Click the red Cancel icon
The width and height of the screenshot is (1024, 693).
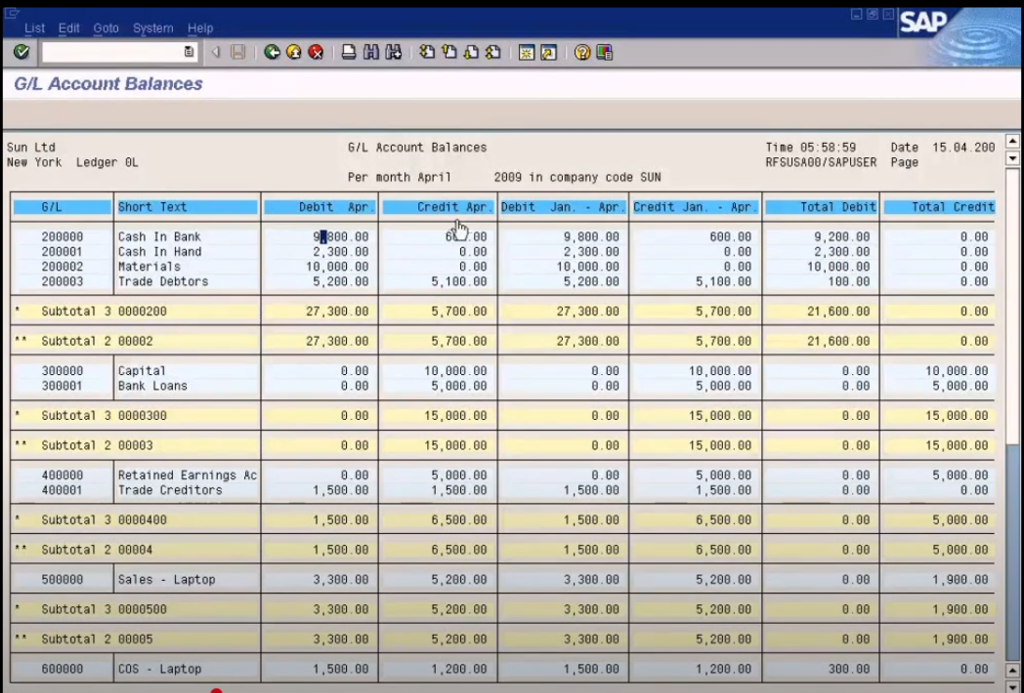[316, 52]
